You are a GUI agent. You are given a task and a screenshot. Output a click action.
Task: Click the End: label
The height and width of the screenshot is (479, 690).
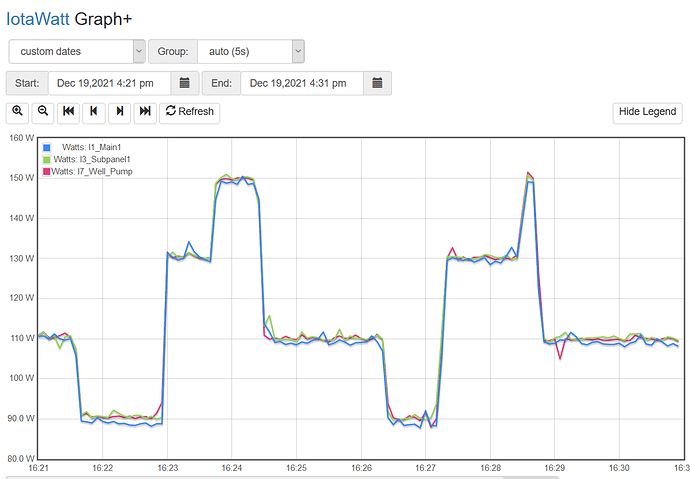click(x=221, y=83)
